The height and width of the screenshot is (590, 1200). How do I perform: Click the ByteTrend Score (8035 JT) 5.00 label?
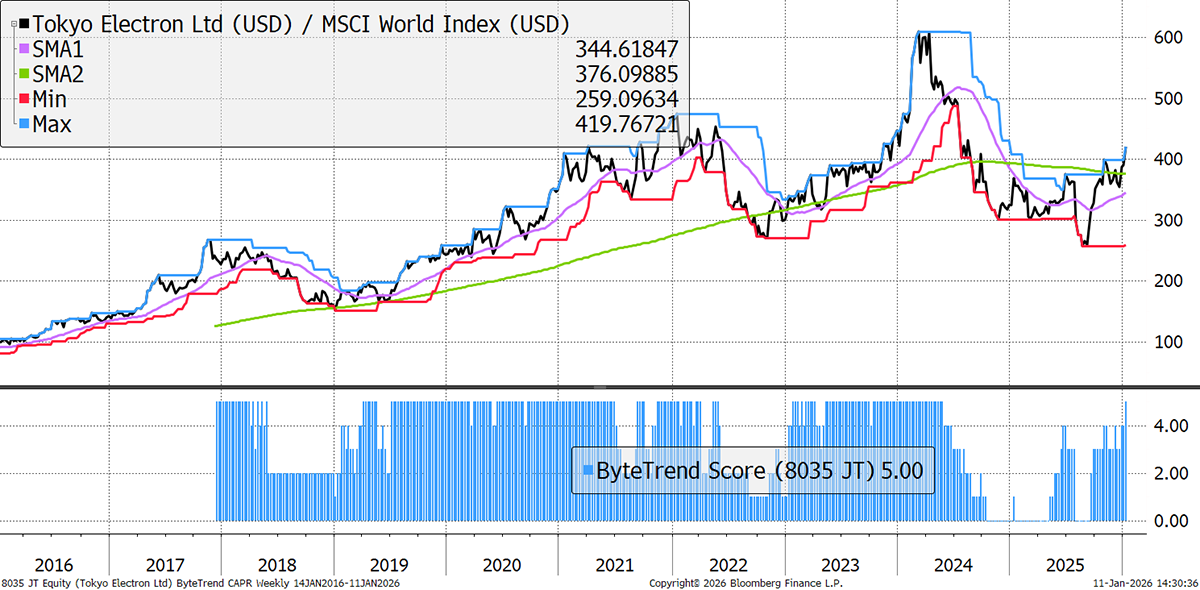[x=759, y=469]
